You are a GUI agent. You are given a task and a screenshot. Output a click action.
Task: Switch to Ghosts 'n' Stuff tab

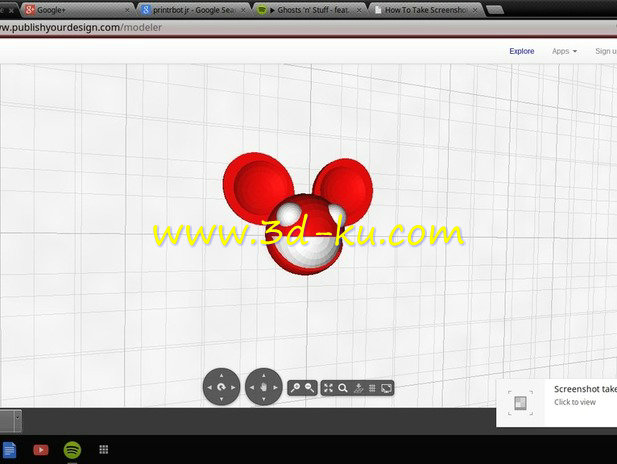tap(309, 10)
